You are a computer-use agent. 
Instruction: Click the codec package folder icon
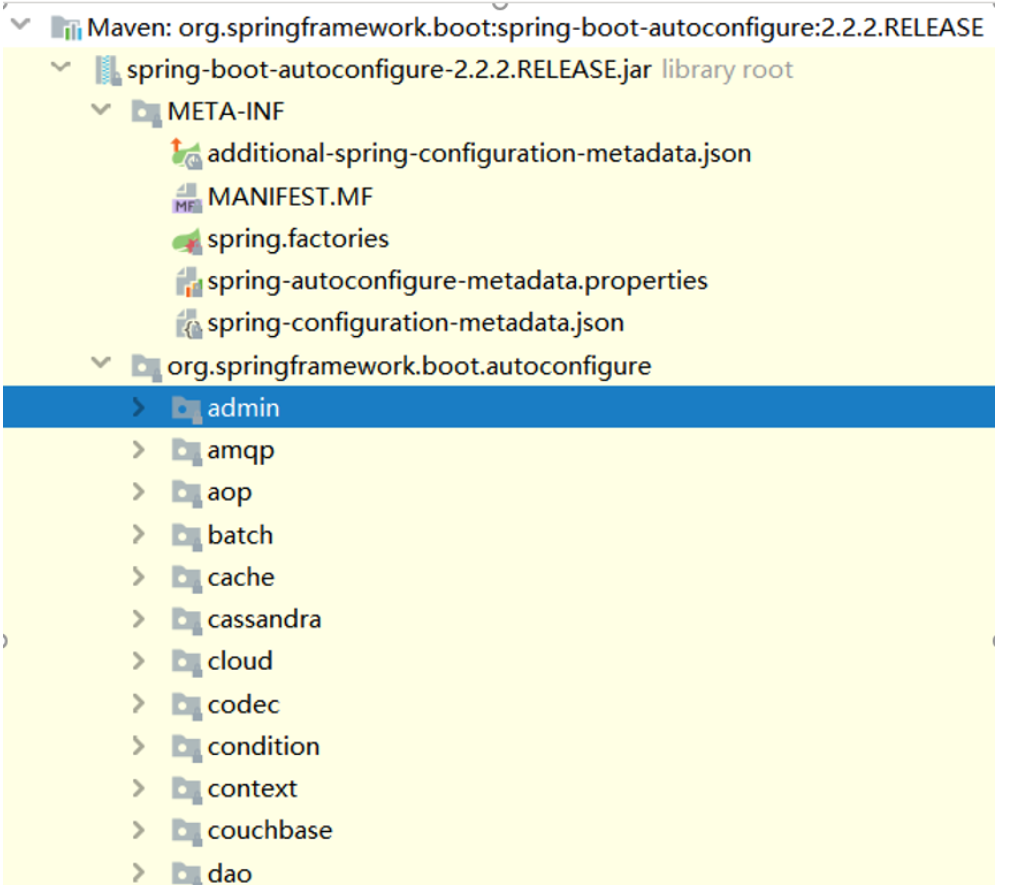pos(186,706)
